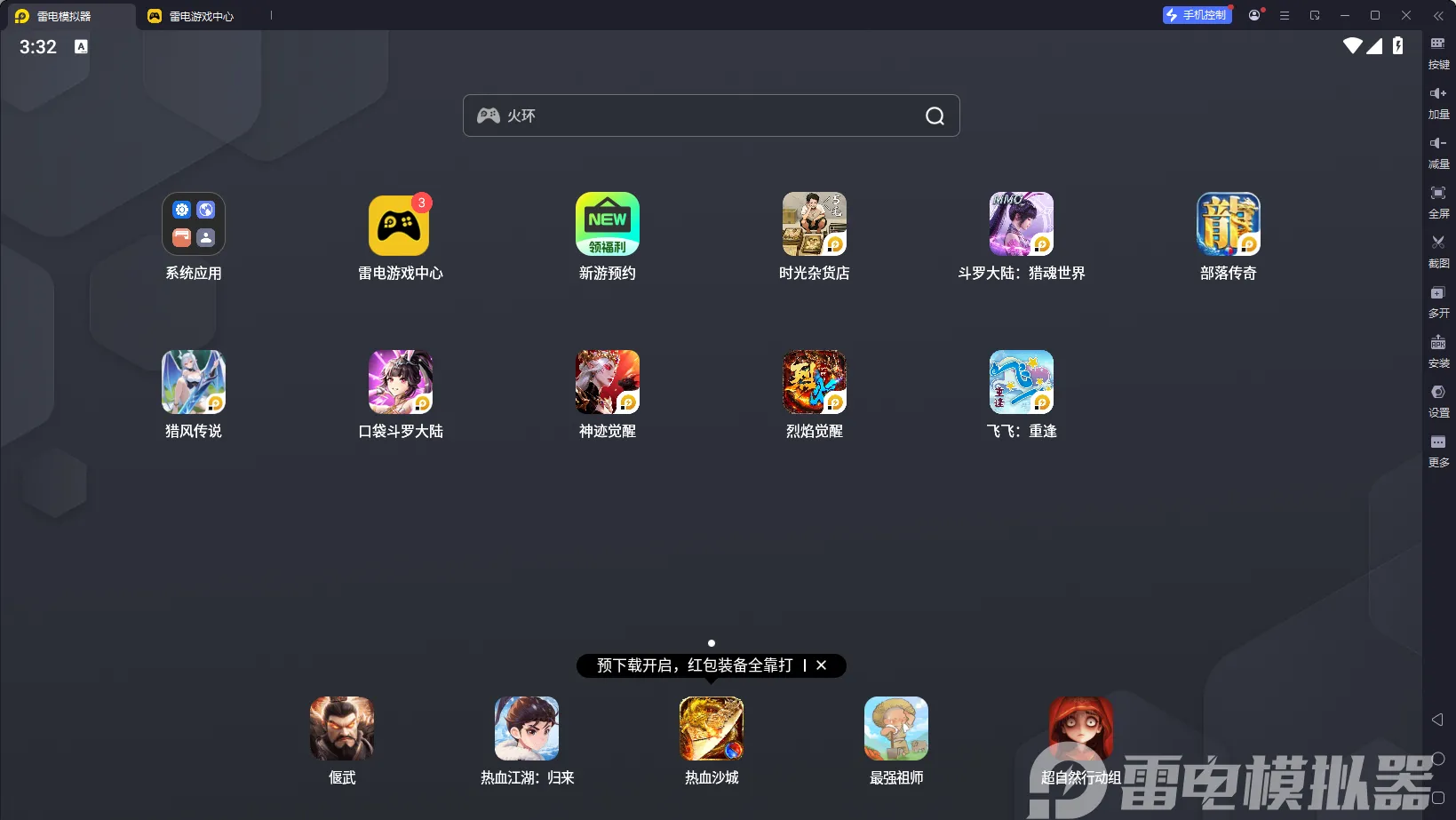Launch the 热血沙城 dock icon
The height and width of the screenshot is (820, 1456).
[x=712, y=728]
